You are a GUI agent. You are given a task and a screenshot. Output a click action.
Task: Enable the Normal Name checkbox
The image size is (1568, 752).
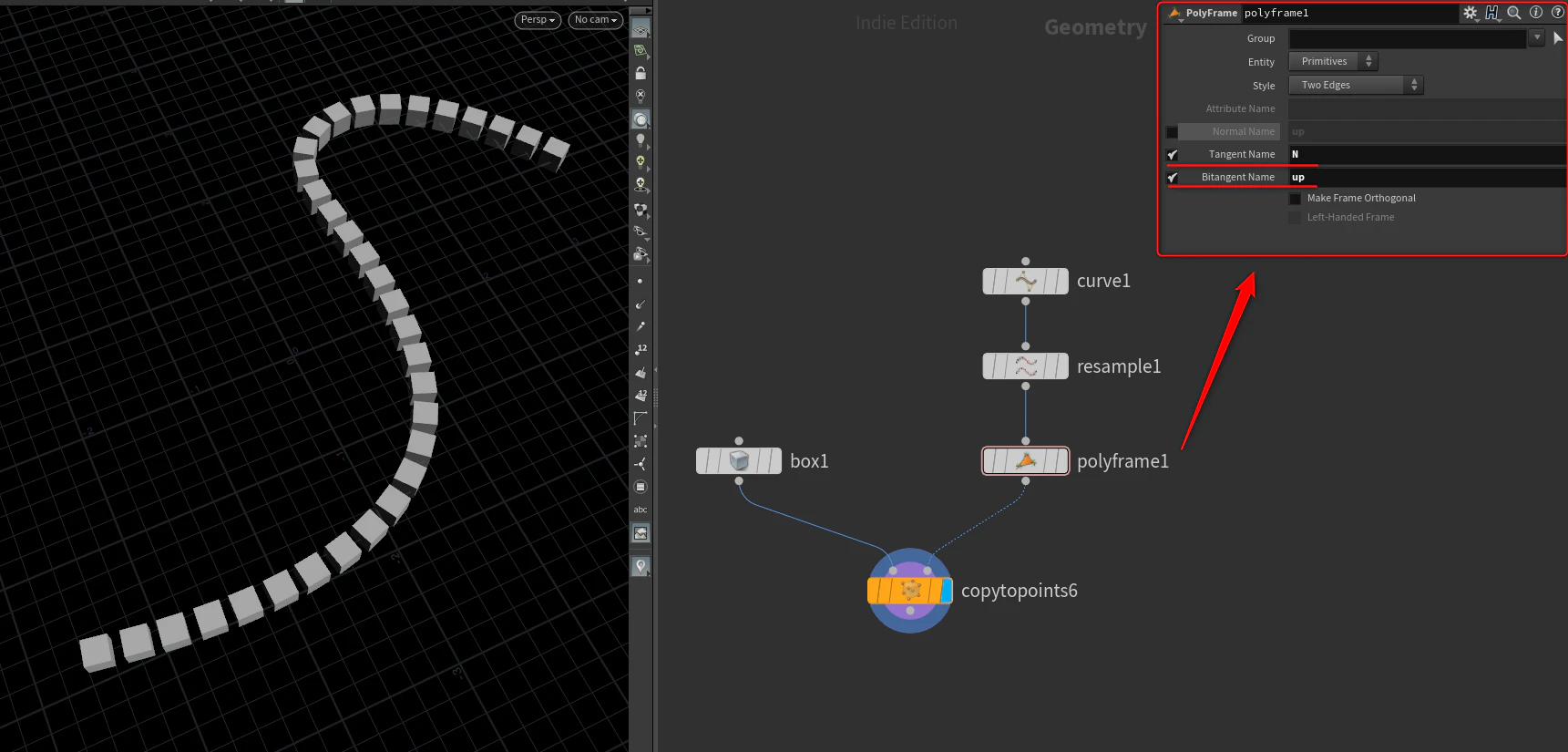pos(1173,132)
